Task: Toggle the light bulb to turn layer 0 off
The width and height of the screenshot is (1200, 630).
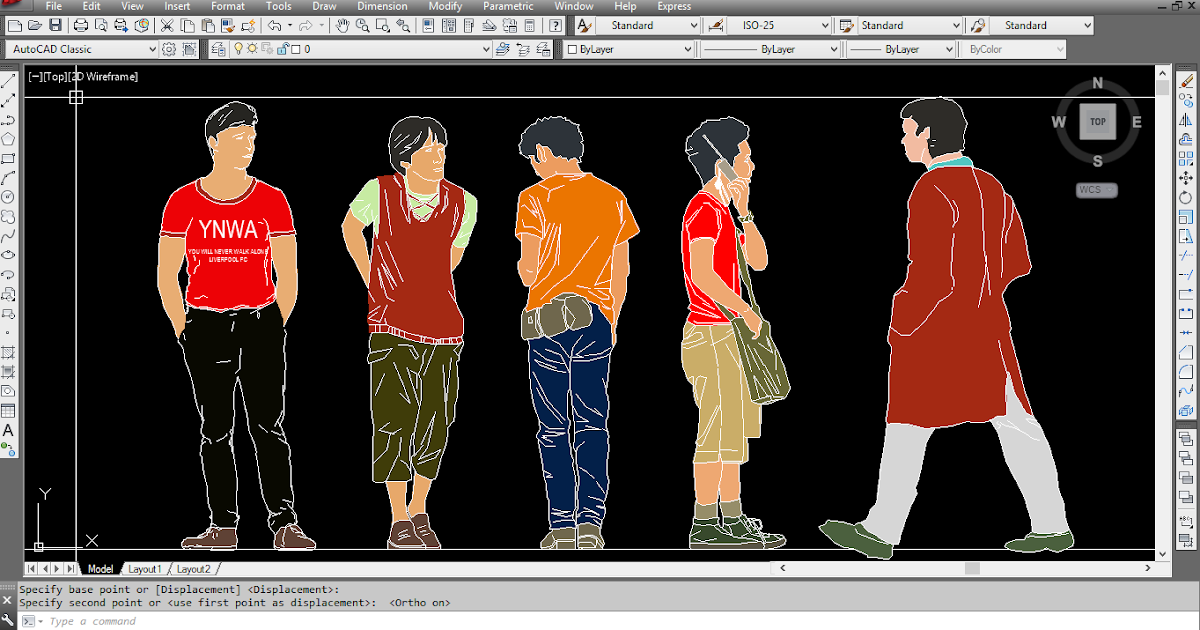Action: point(238,48)
